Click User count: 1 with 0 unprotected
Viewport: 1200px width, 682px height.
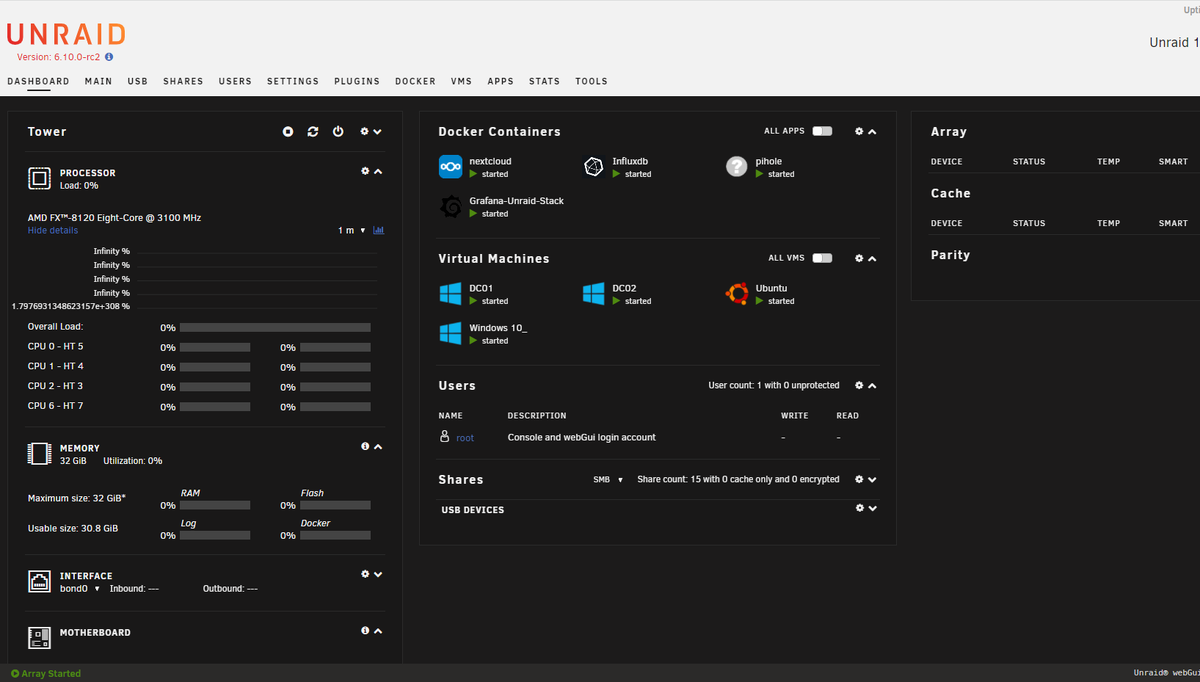[774, 385]
